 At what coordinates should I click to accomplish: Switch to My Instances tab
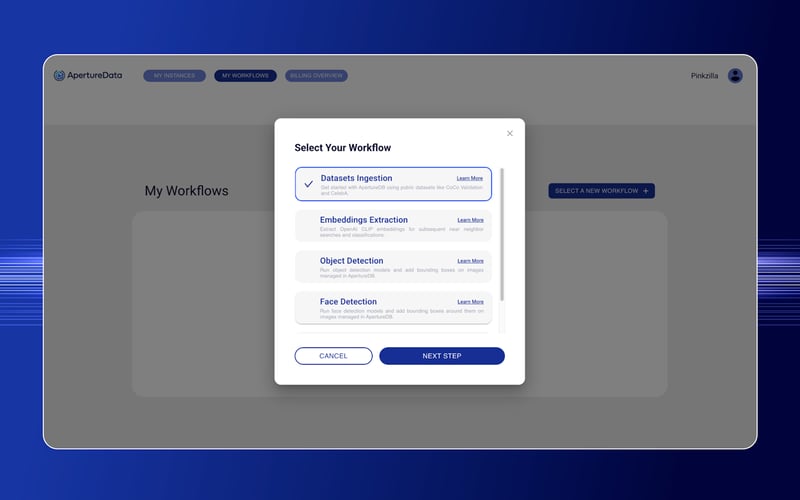(174, 76)
